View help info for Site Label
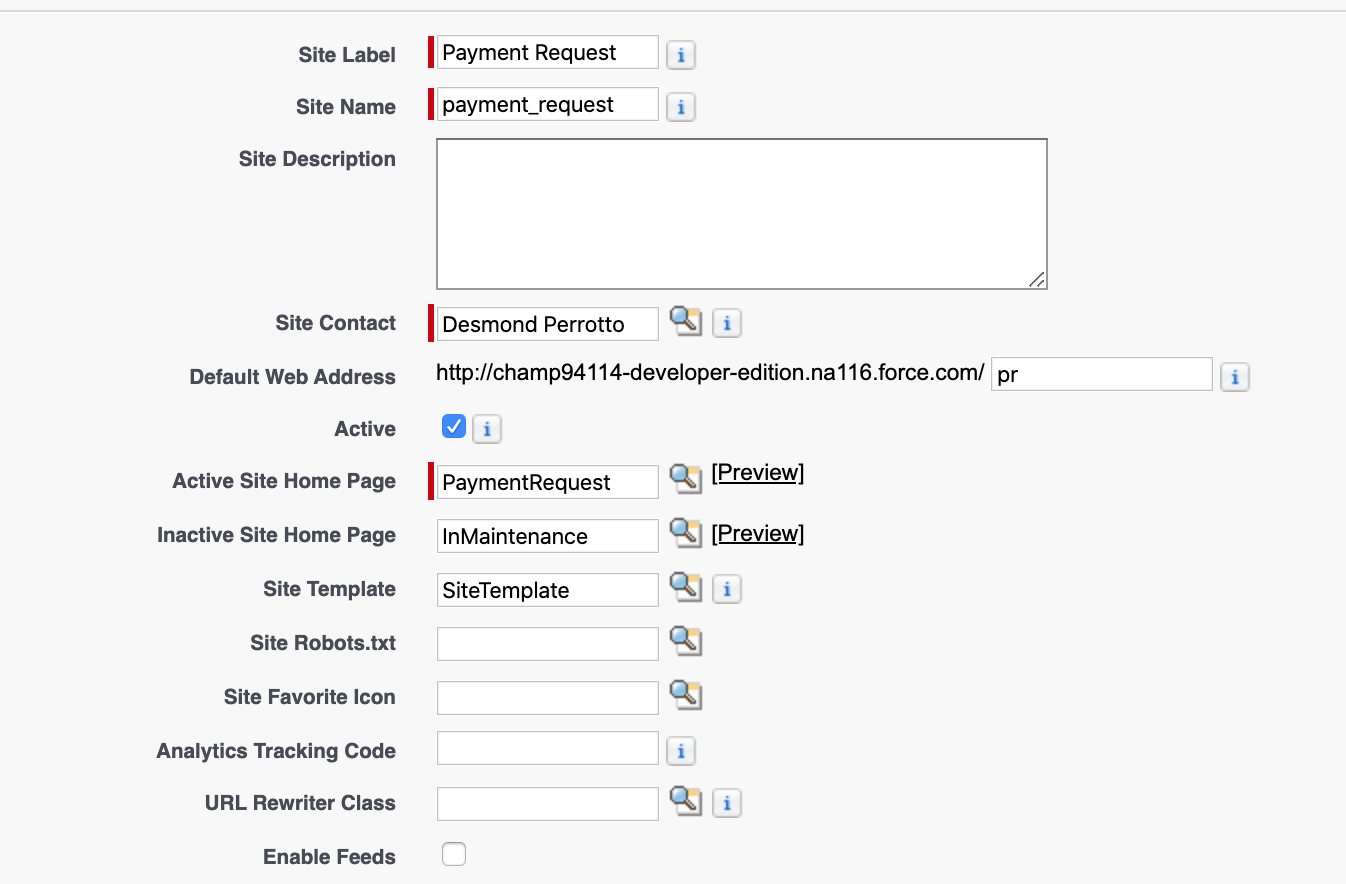The height and width of the screenshot is (884, 1346). (x=681, y=55)
